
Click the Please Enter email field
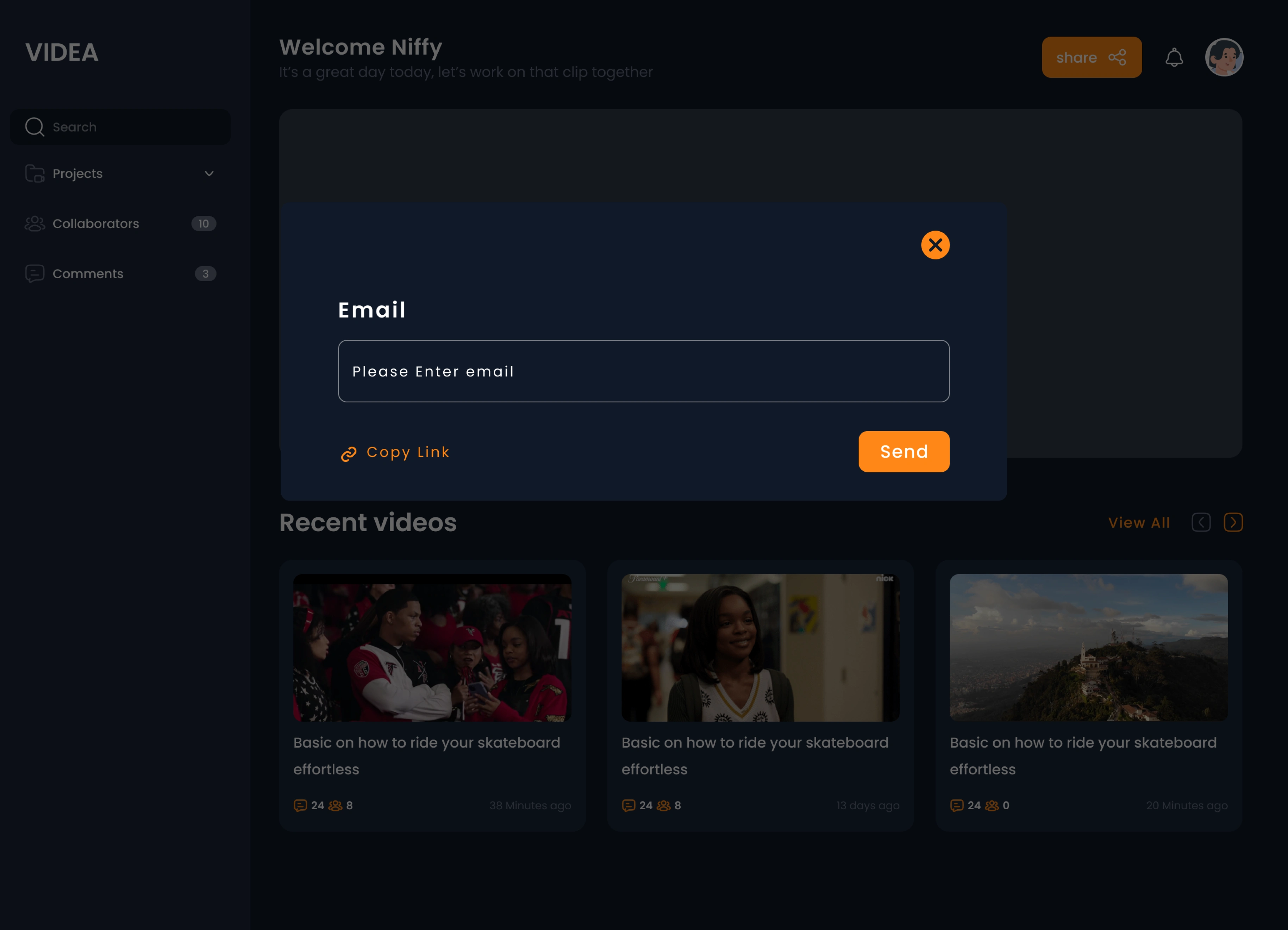(643, 371)
